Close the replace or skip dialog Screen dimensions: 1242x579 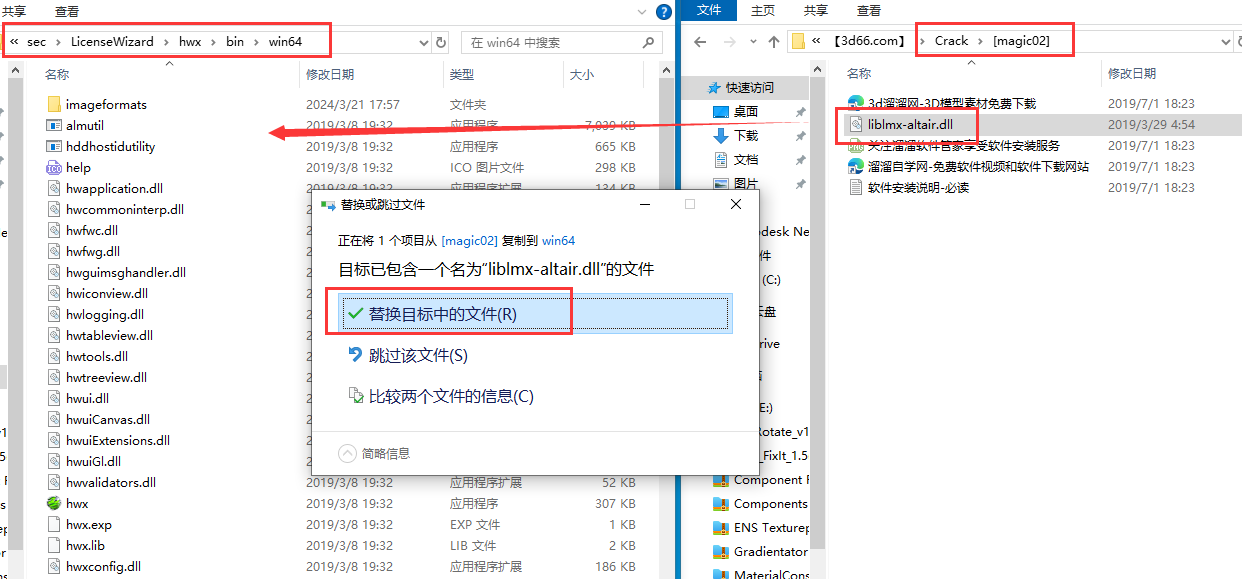coord(736,204)
